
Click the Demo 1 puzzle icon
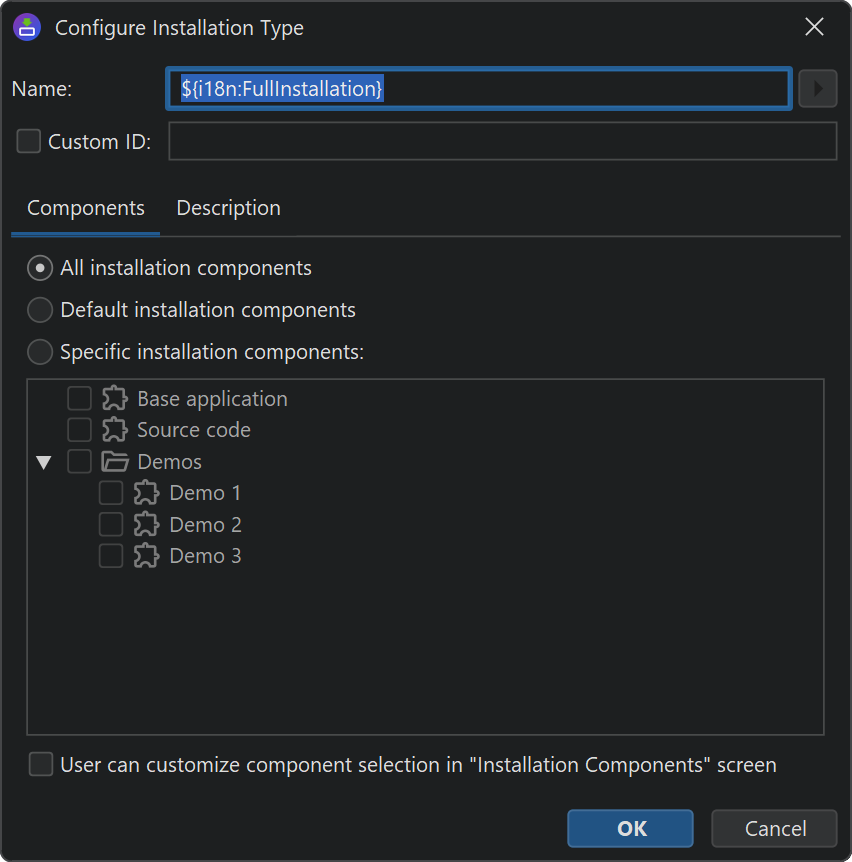[147, 493]
